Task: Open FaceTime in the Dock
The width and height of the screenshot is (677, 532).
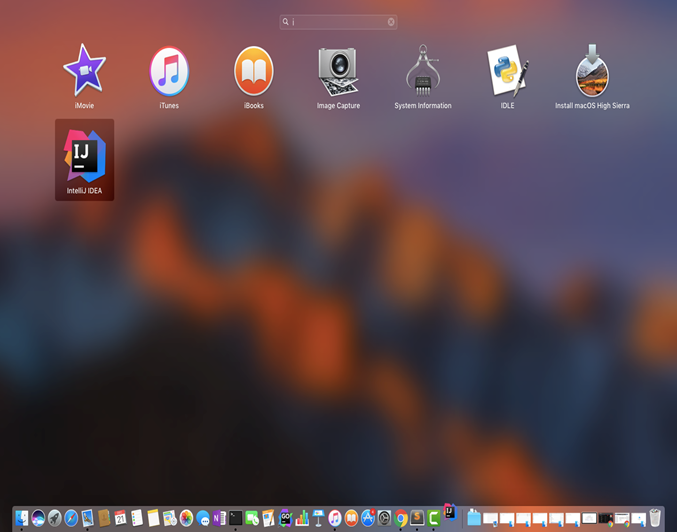Action: click(x=252, y=518)
